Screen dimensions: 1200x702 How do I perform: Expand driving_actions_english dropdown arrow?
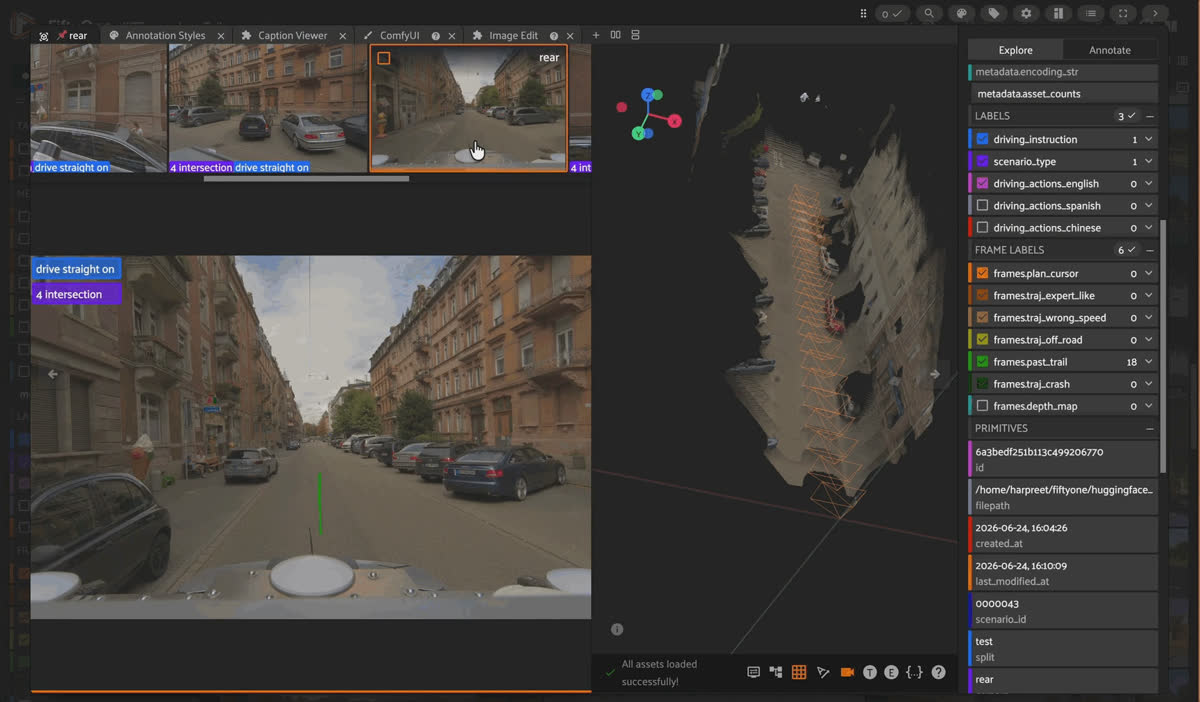pos(1149,183)
